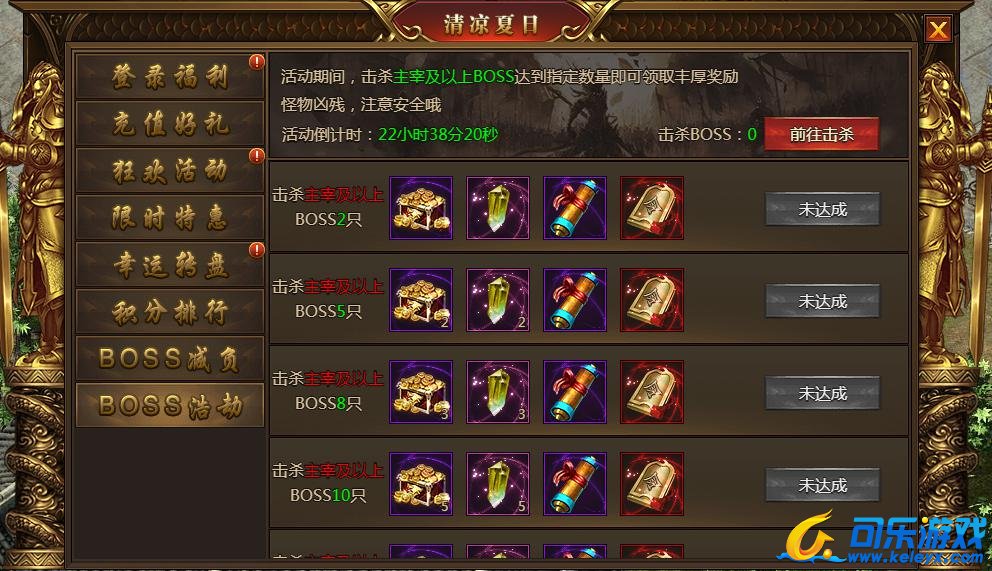Open the 登录福利 tab
This screenshot has height=571, width=992.
pyautogui.click(x=170, y=77)
